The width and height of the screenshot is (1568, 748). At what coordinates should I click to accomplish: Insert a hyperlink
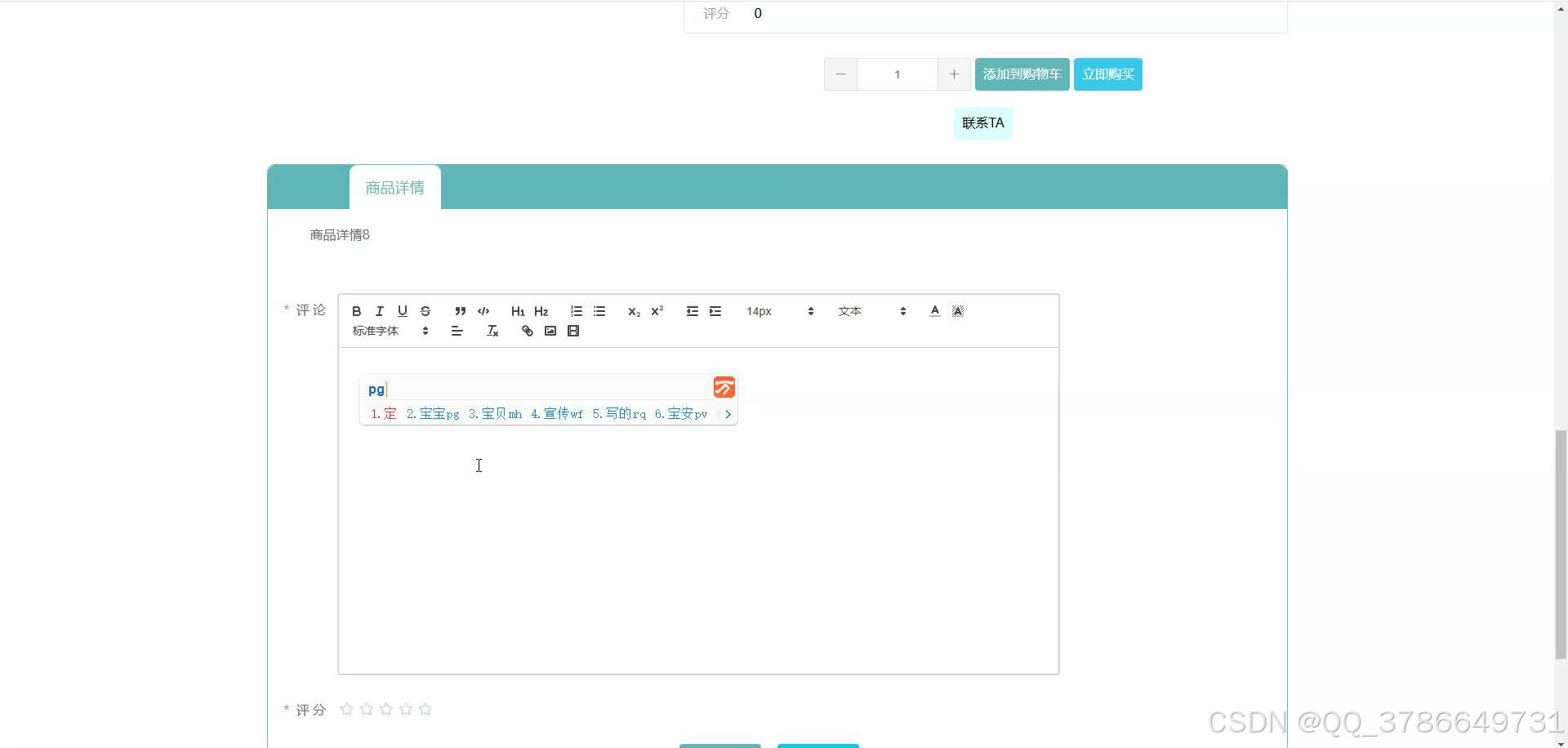(x=528, y=331)
